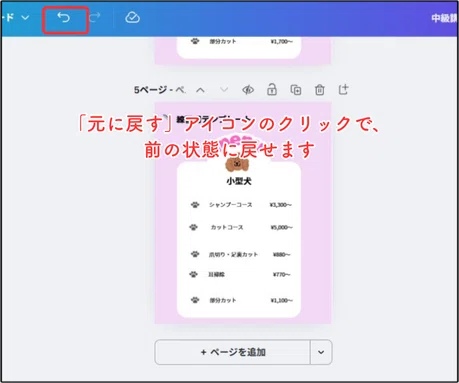
Task: Click the 中級 text in the top bar
Action: (x=441, y=18)
